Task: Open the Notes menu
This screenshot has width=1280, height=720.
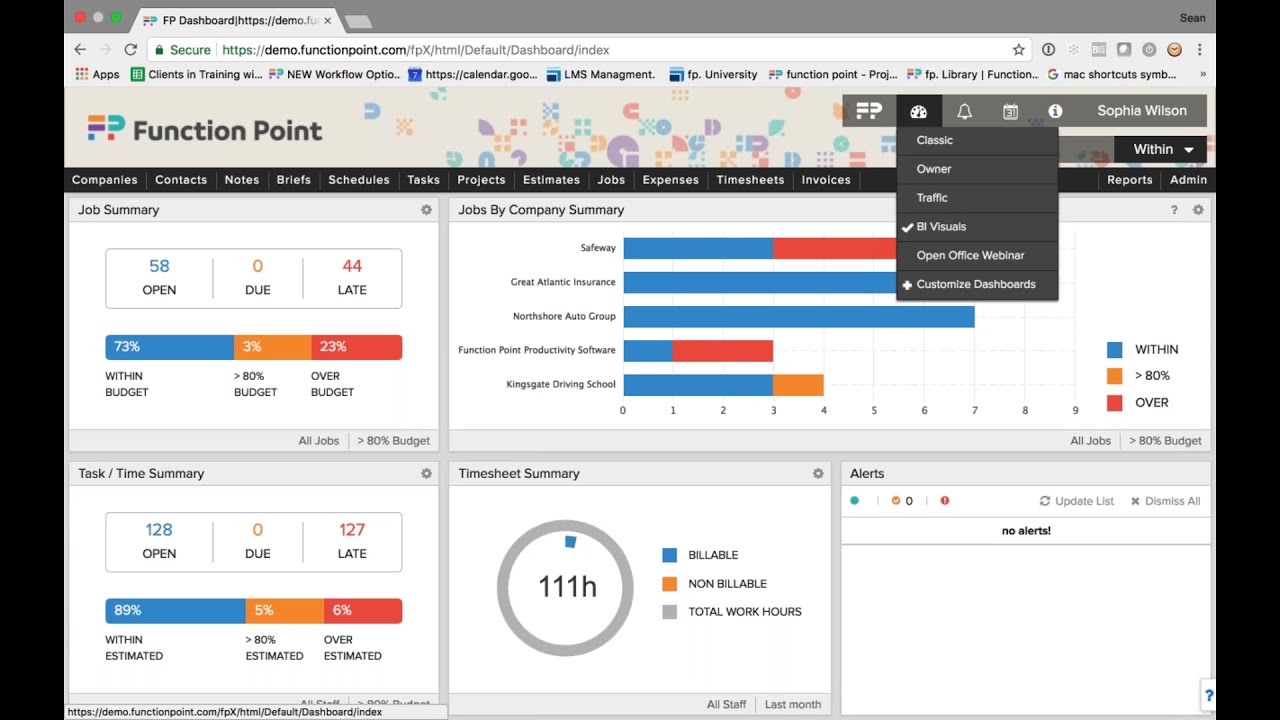Action: pyautogui.click(x=242, y=180)
